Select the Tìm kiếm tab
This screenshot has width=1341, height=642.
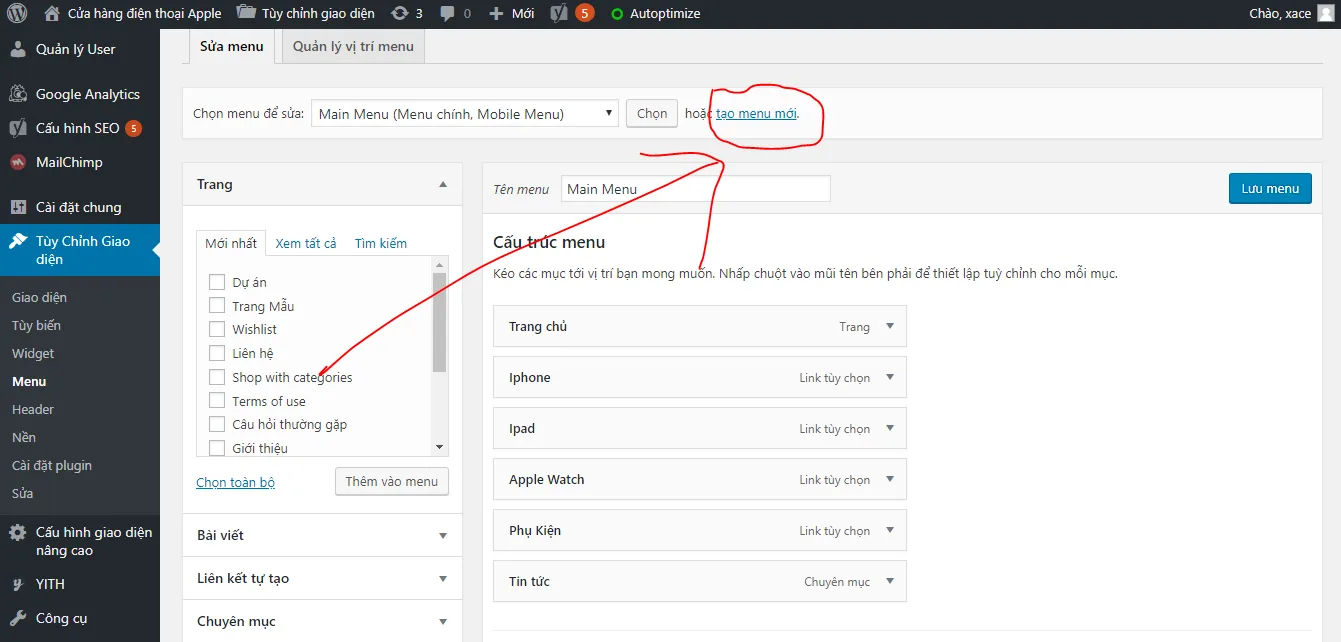point(380,243)
